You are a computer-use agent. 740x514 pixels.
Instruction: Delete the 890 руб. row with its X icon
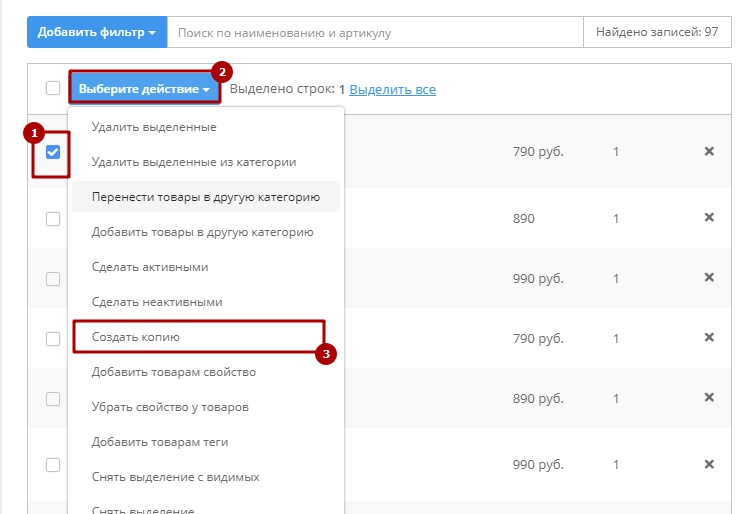coord(709,397)
